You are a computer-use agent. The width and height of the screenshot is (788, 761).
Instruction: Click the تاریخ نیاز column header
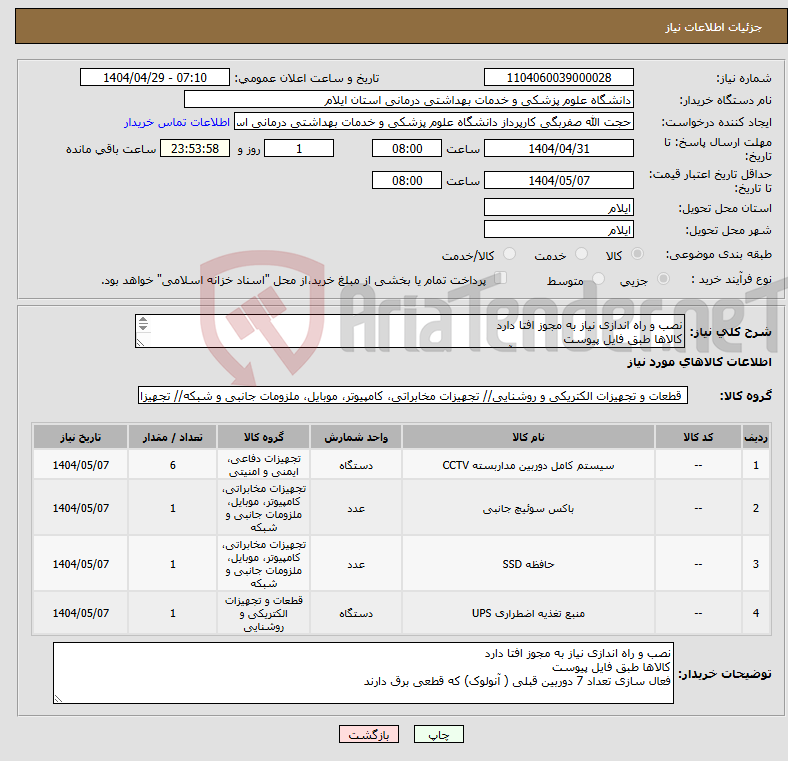[80, 437]
